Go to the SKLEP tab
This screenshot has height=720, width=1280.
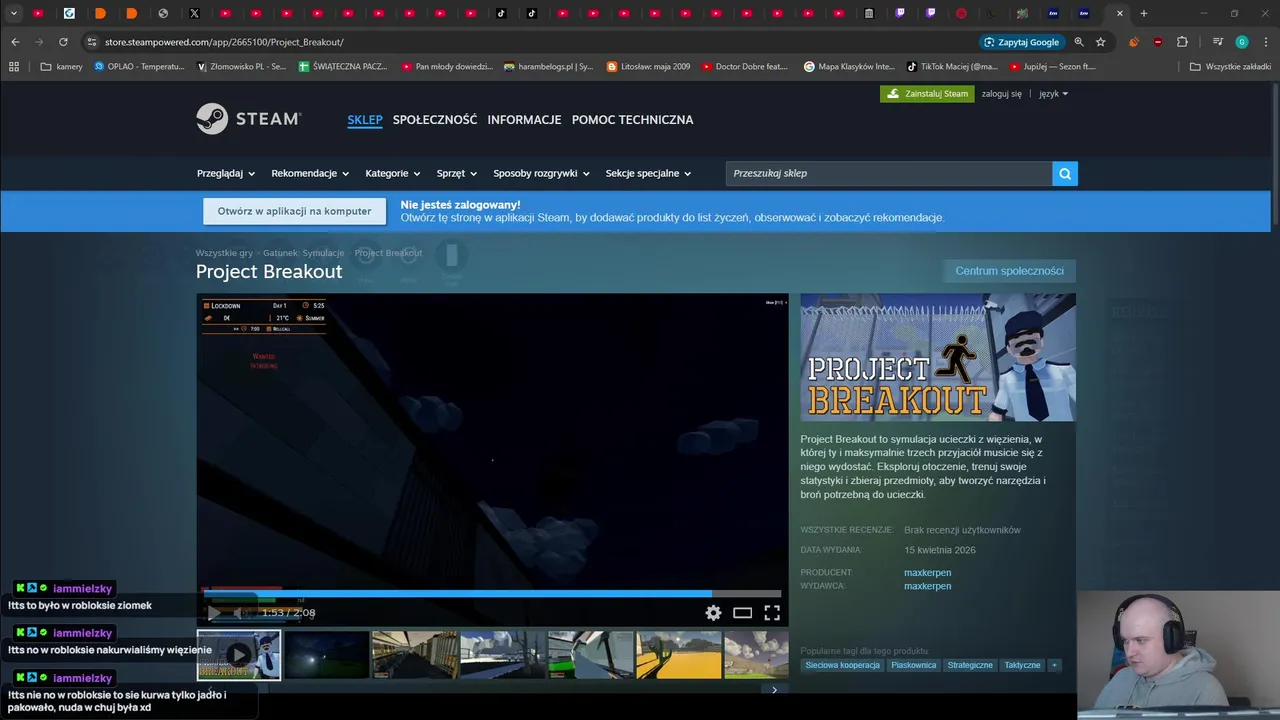(365, 120)
